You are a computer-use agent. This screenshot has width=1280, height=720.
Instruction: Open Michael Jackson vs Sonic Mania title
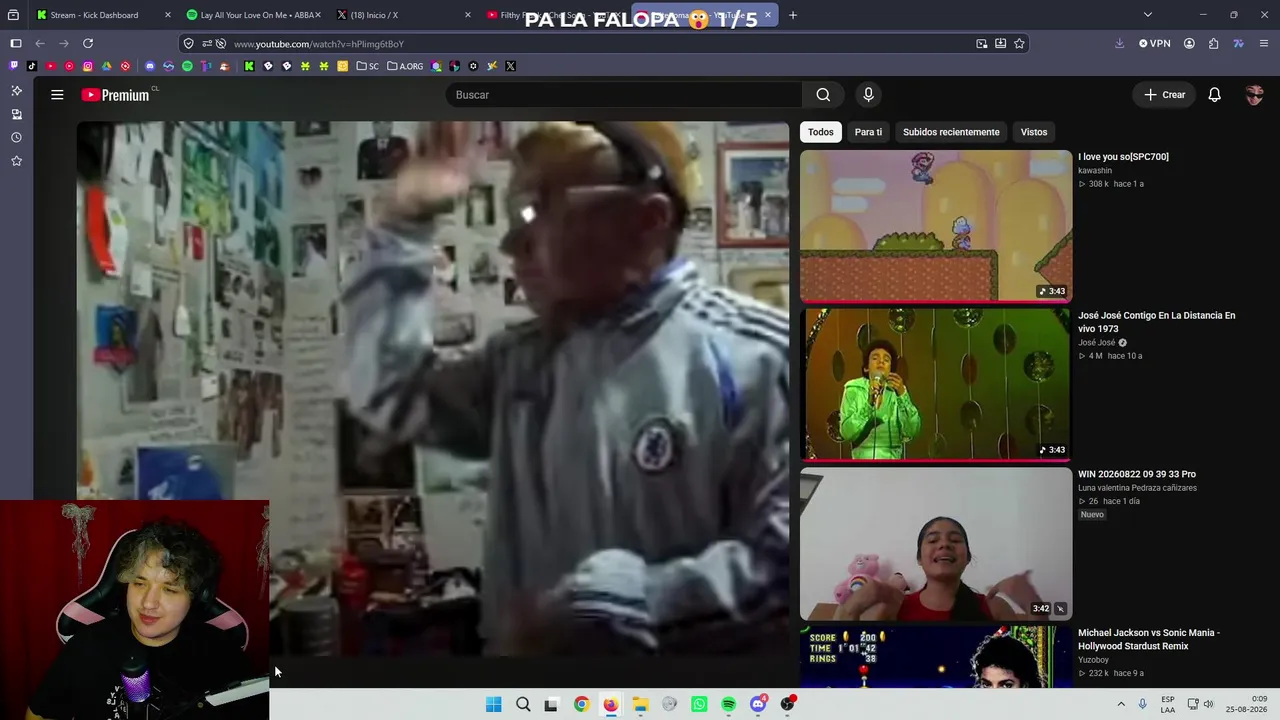[1149, 639]
